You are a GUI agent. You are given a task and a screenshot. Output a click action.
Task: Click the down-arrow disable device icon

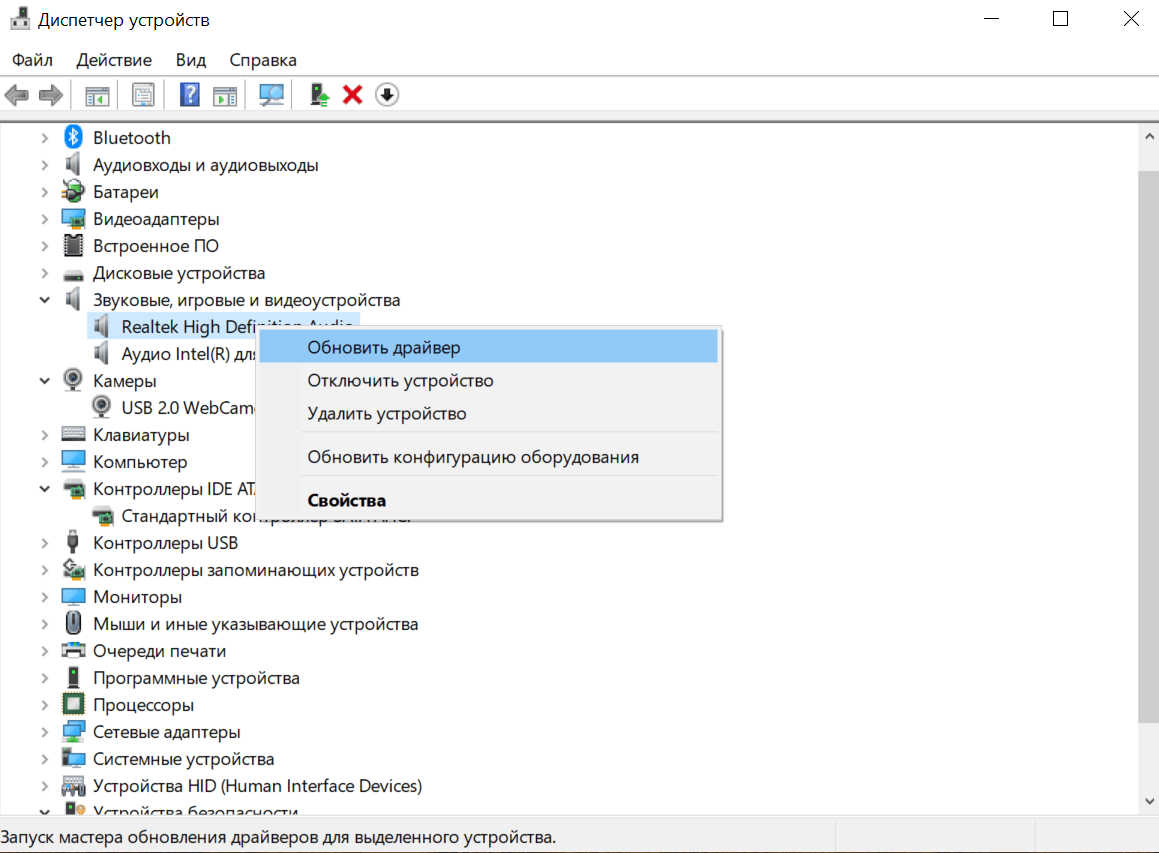coord(387,95)
